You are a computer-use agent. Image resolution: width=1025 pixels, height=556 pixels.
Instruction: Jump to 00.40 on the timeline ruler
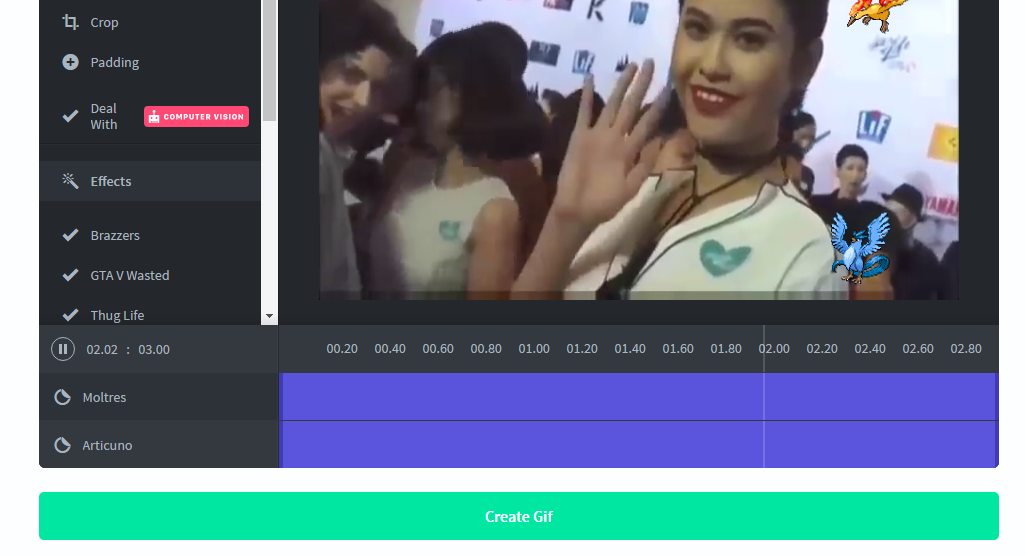[x=390, y=349]
